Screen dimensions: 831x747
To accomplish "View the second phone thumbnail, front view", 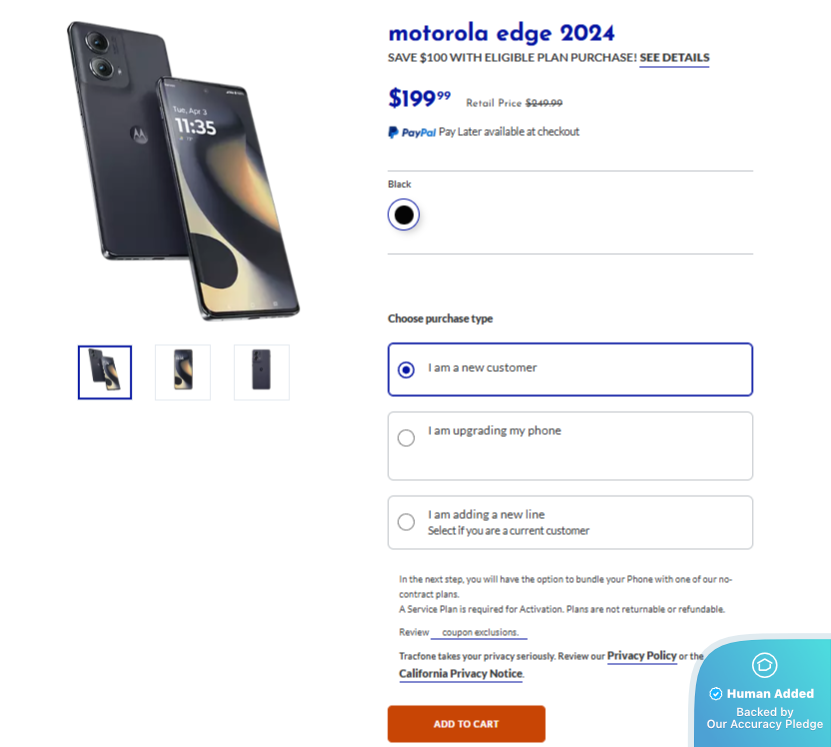I will coord(183,372).
